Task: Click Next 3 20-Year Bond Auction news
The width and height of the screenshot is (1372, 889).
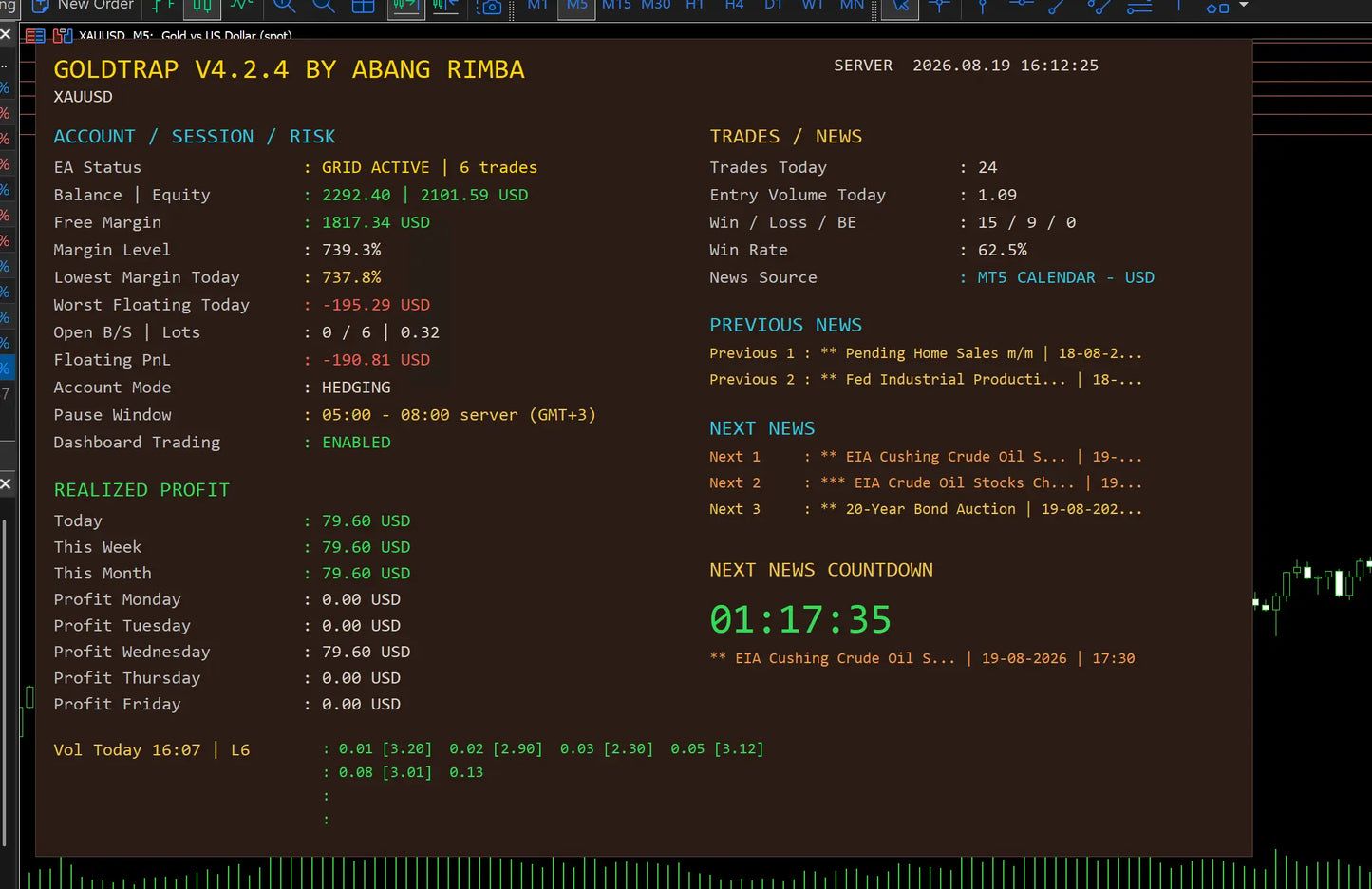Action: pos(926,509)
